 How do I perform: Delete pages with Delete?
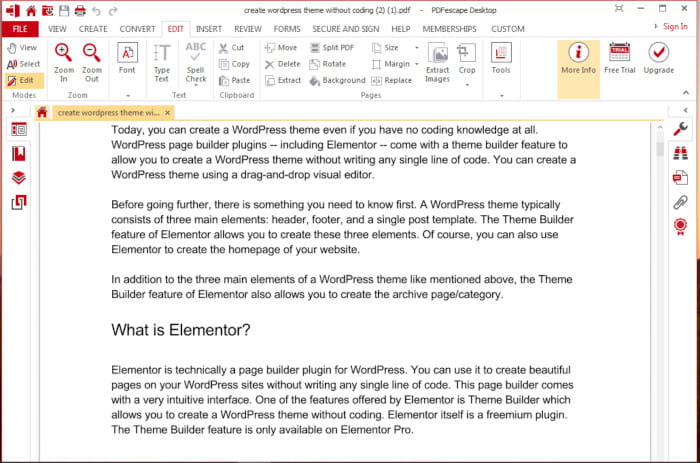[x=283, y=64]
